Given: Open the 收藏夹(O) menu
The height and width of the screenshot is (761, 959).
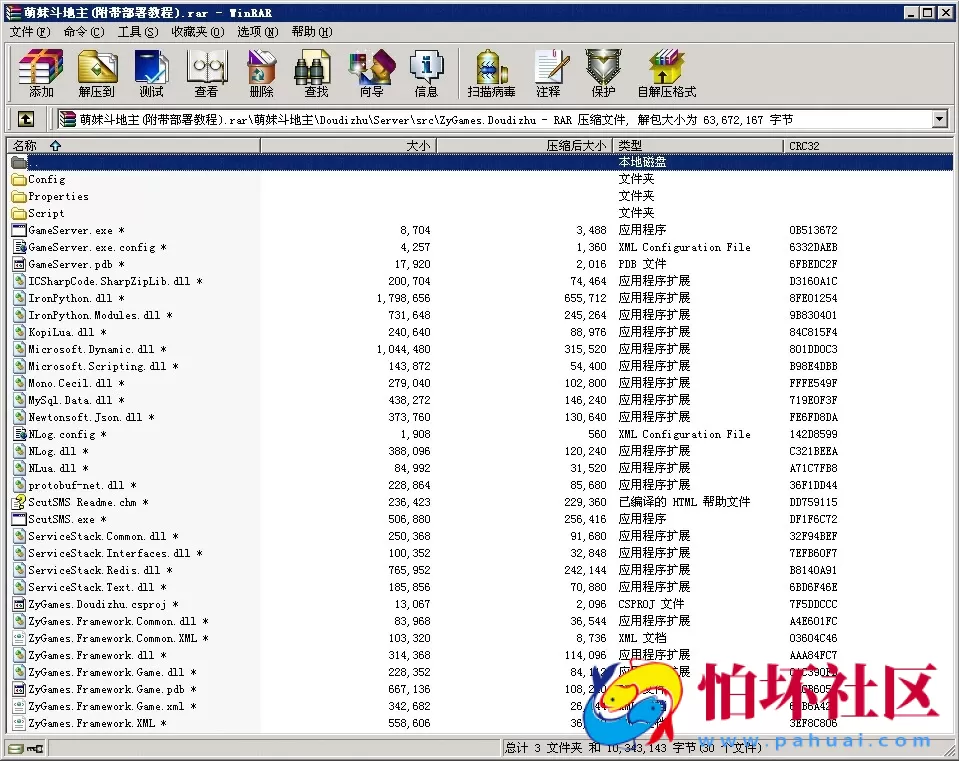Looking at the screenshot, I should coord(197,32).
